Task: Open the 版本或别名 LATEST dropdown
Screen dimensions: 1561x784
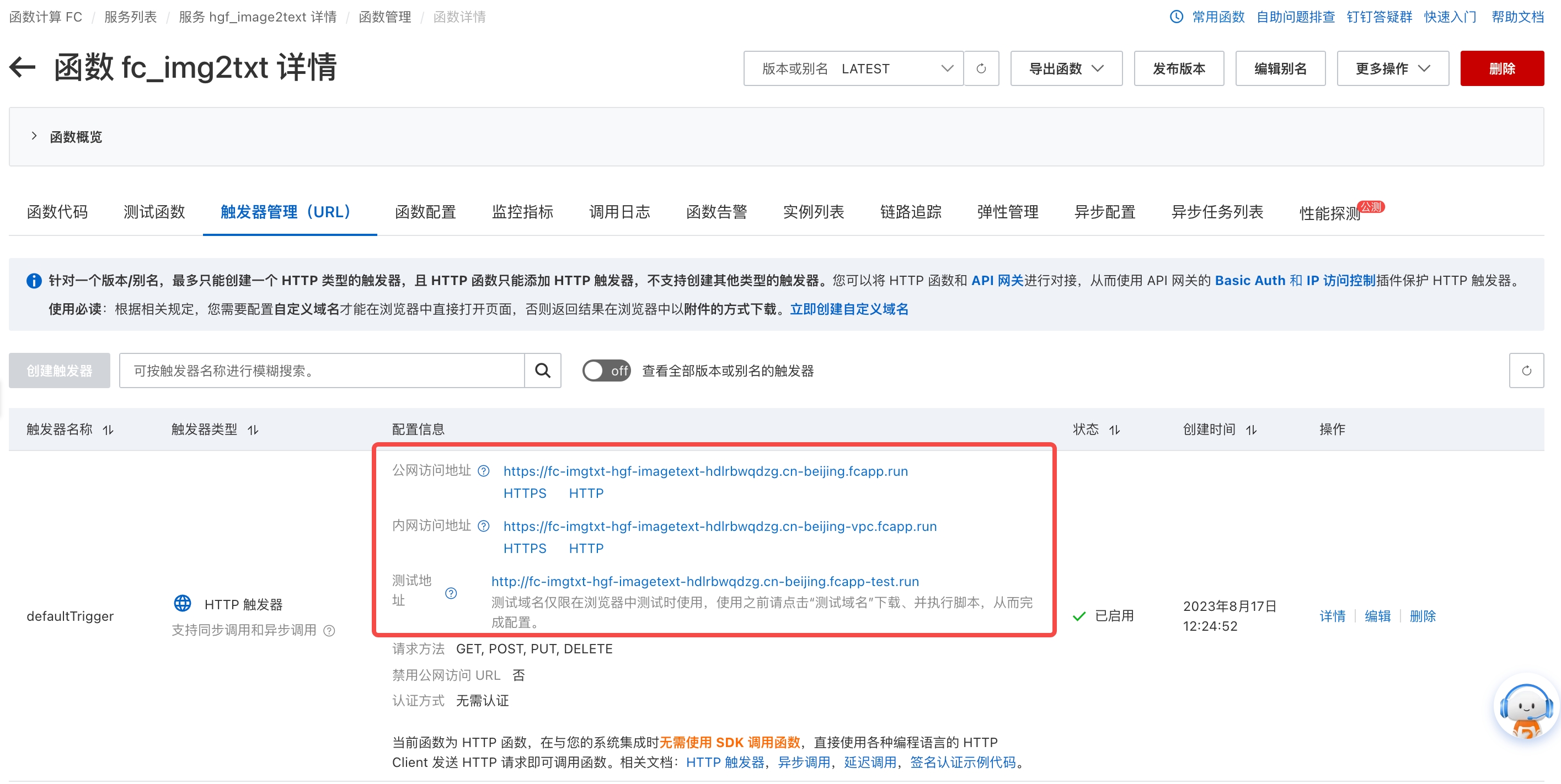Action: pyautogui.click(x=853, y=68)
